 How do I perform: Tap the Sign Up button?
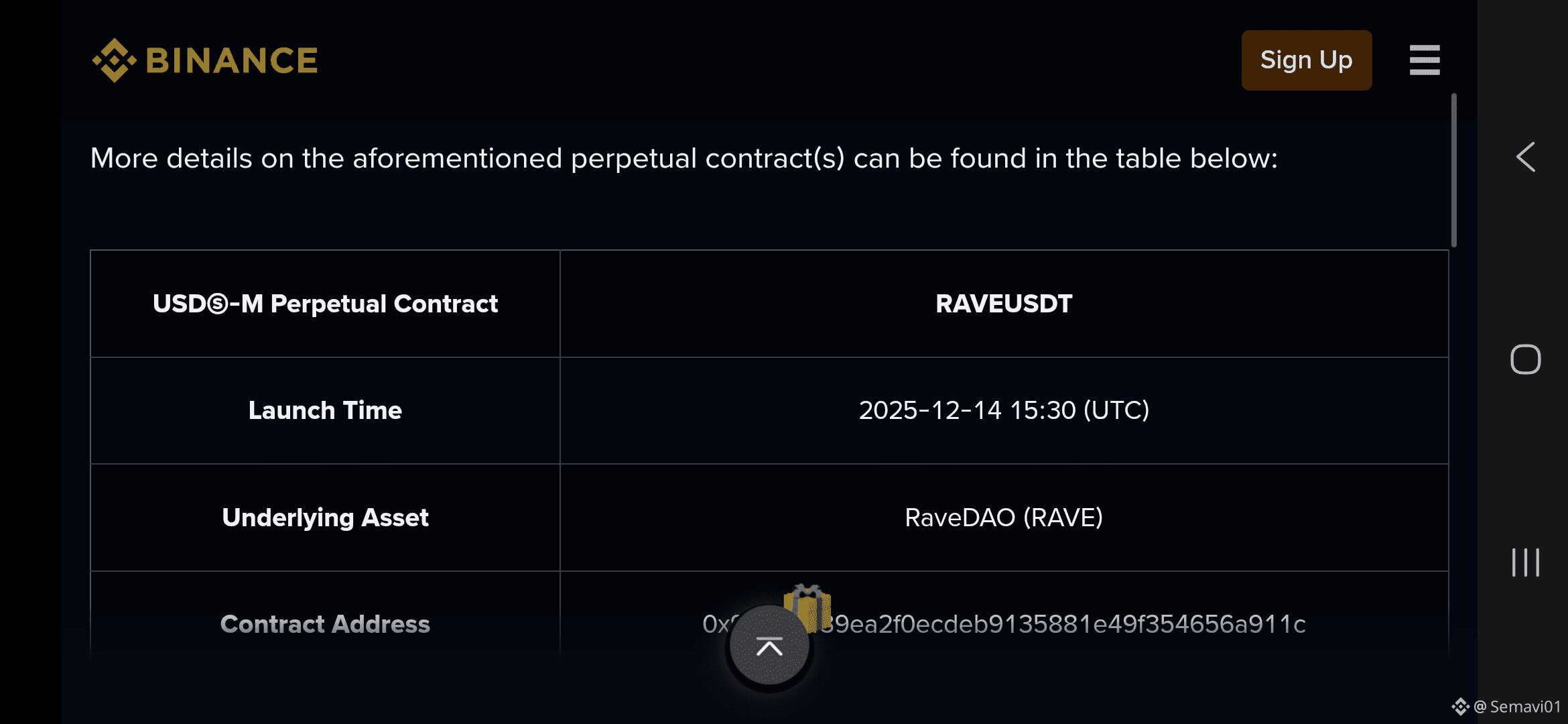click(x=1306, y=60)
